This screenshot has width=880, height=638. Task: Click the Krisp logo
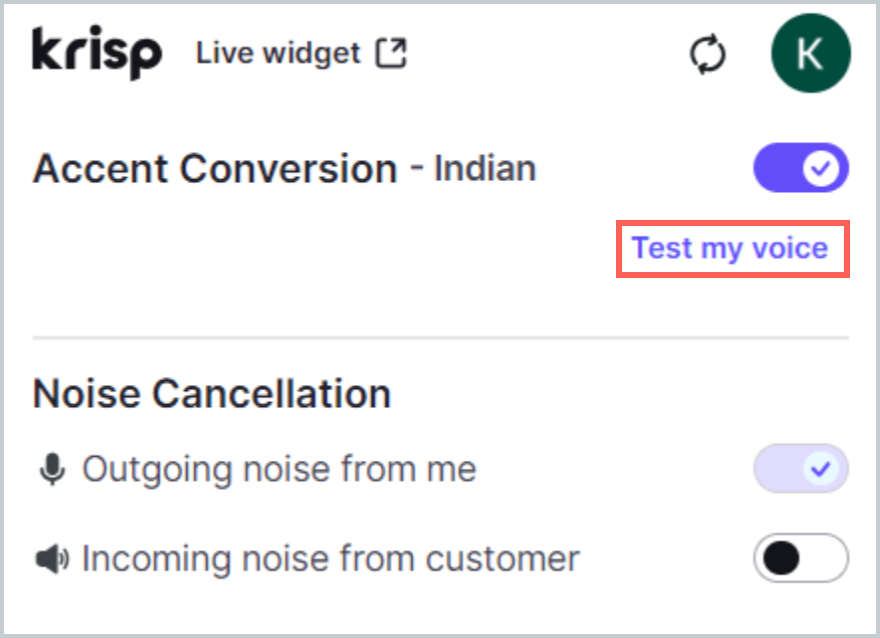[x=95, y=52]
